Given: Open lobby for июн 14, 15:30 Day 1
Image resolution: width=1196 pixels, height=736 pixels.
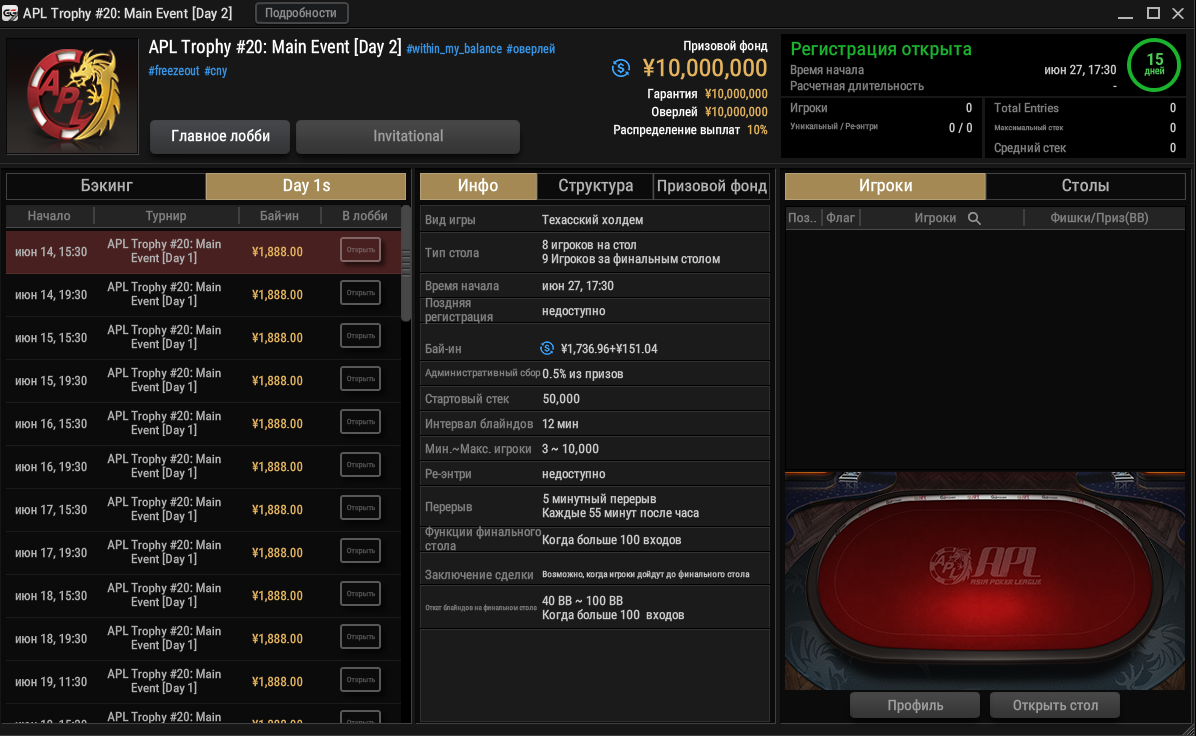Looking at the screenshot, I should [x=360, y=249].
